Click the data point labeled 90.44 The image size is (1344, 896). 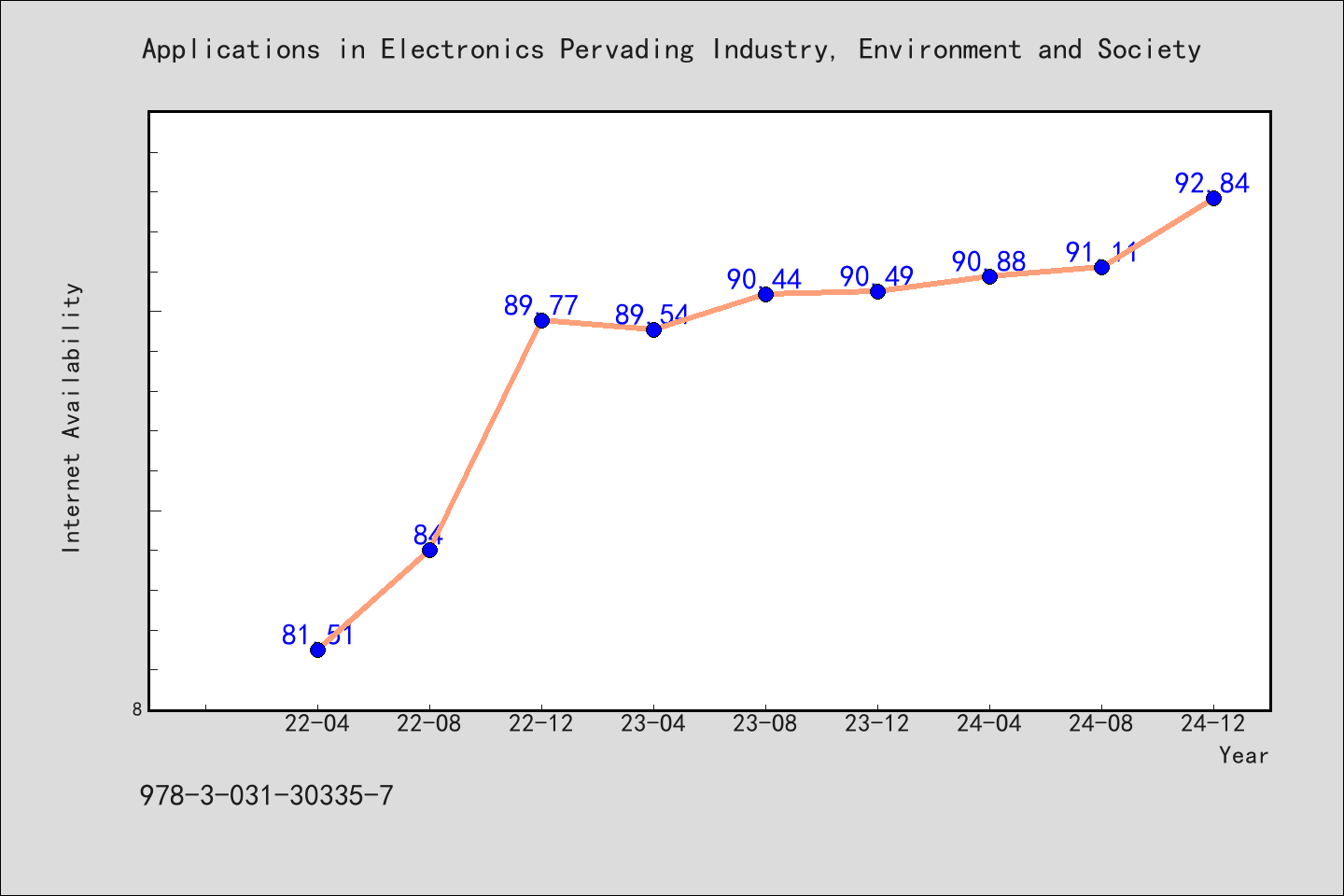pos(765,294)
